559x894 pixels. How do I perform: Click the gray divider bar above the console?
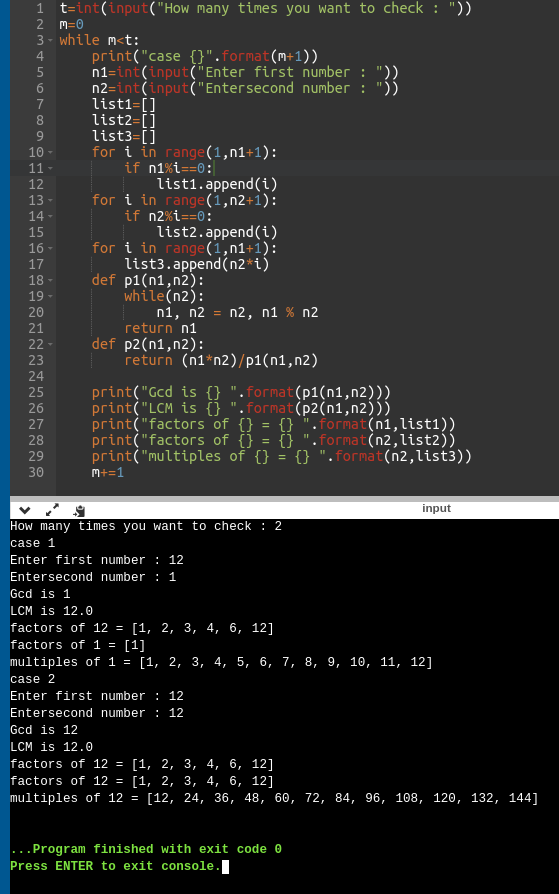tap(285, 499)
